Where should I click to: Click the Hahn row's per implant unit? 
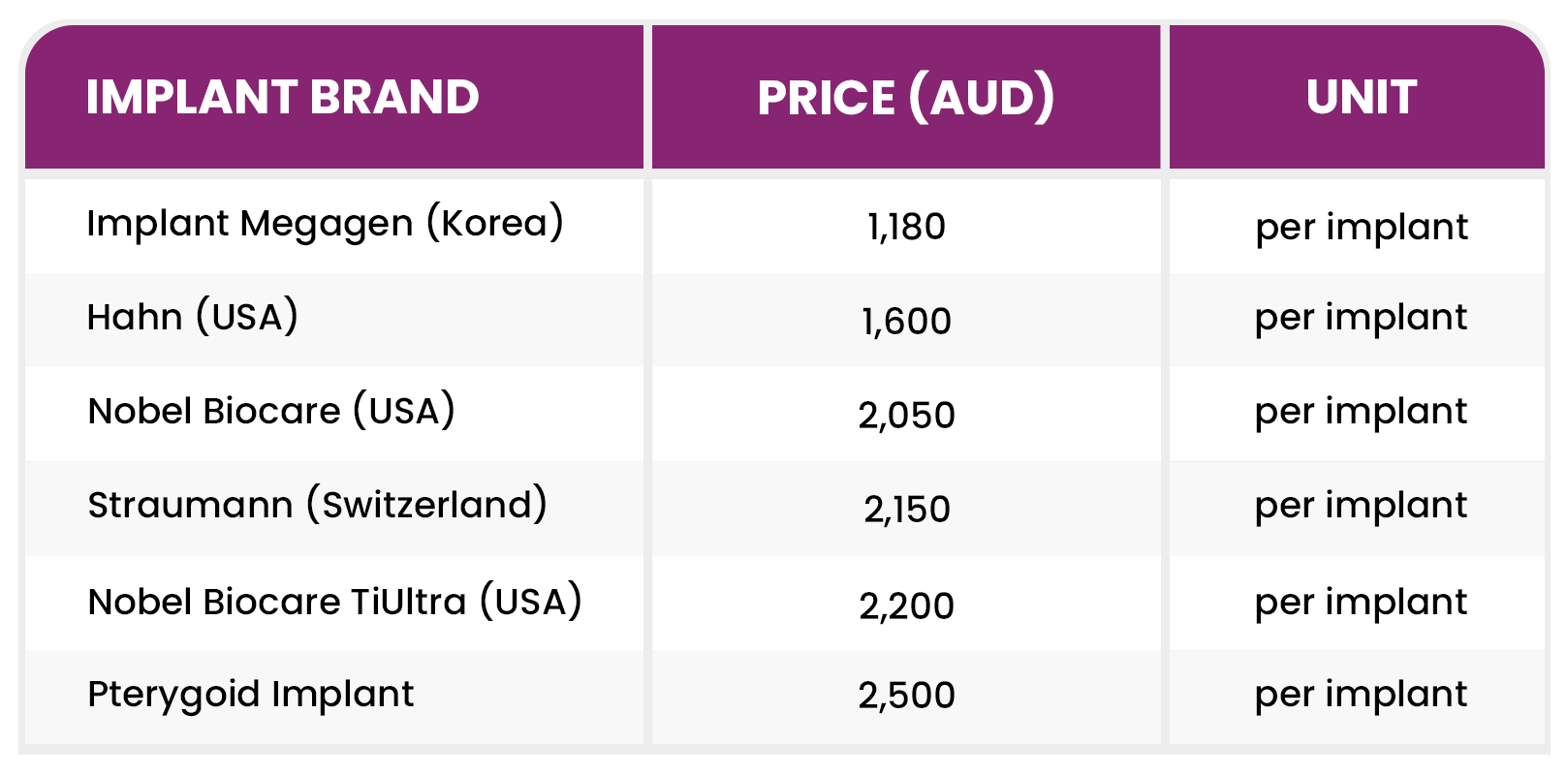pyautogui.click(x=1361, y=318)
